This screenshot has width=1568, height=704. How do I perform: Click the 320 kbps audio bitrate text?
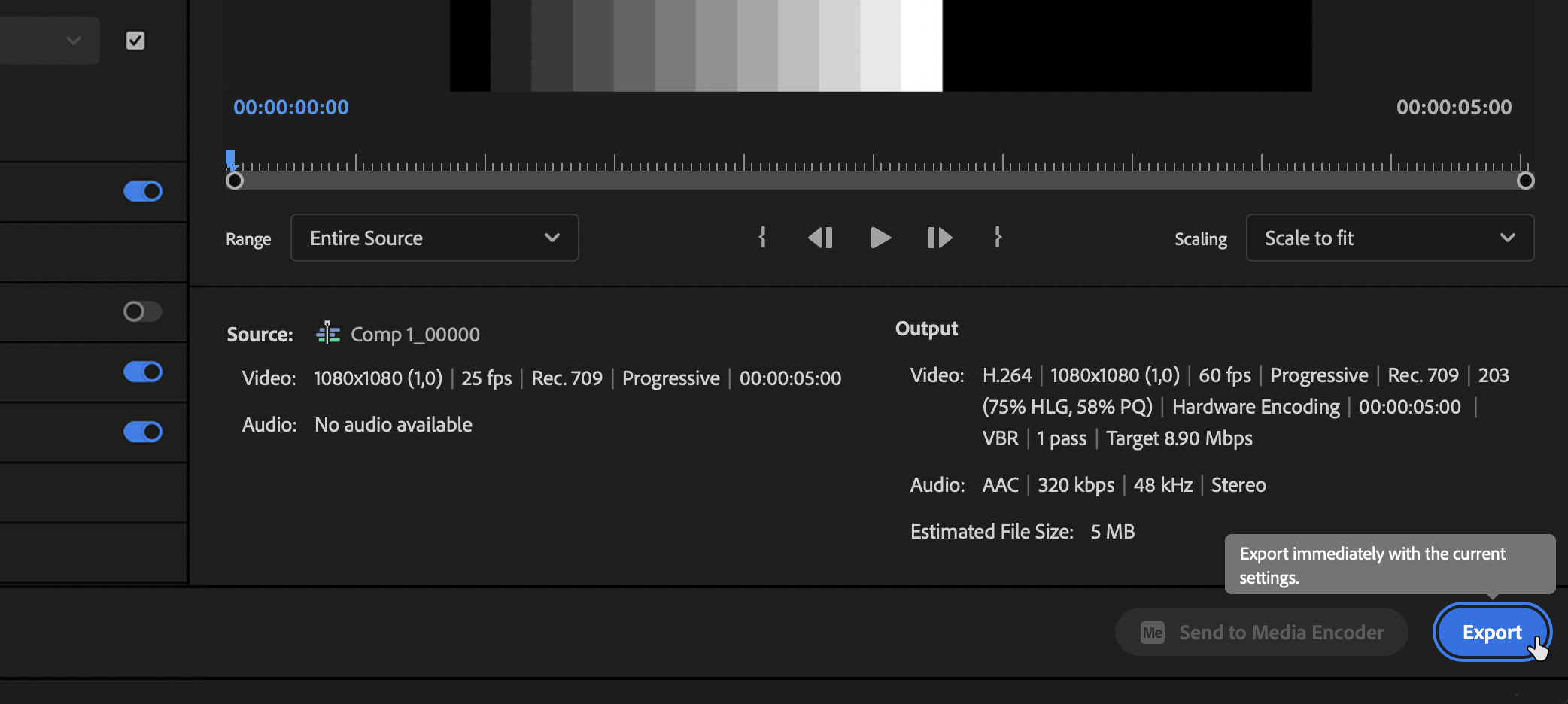[1076, 485]
